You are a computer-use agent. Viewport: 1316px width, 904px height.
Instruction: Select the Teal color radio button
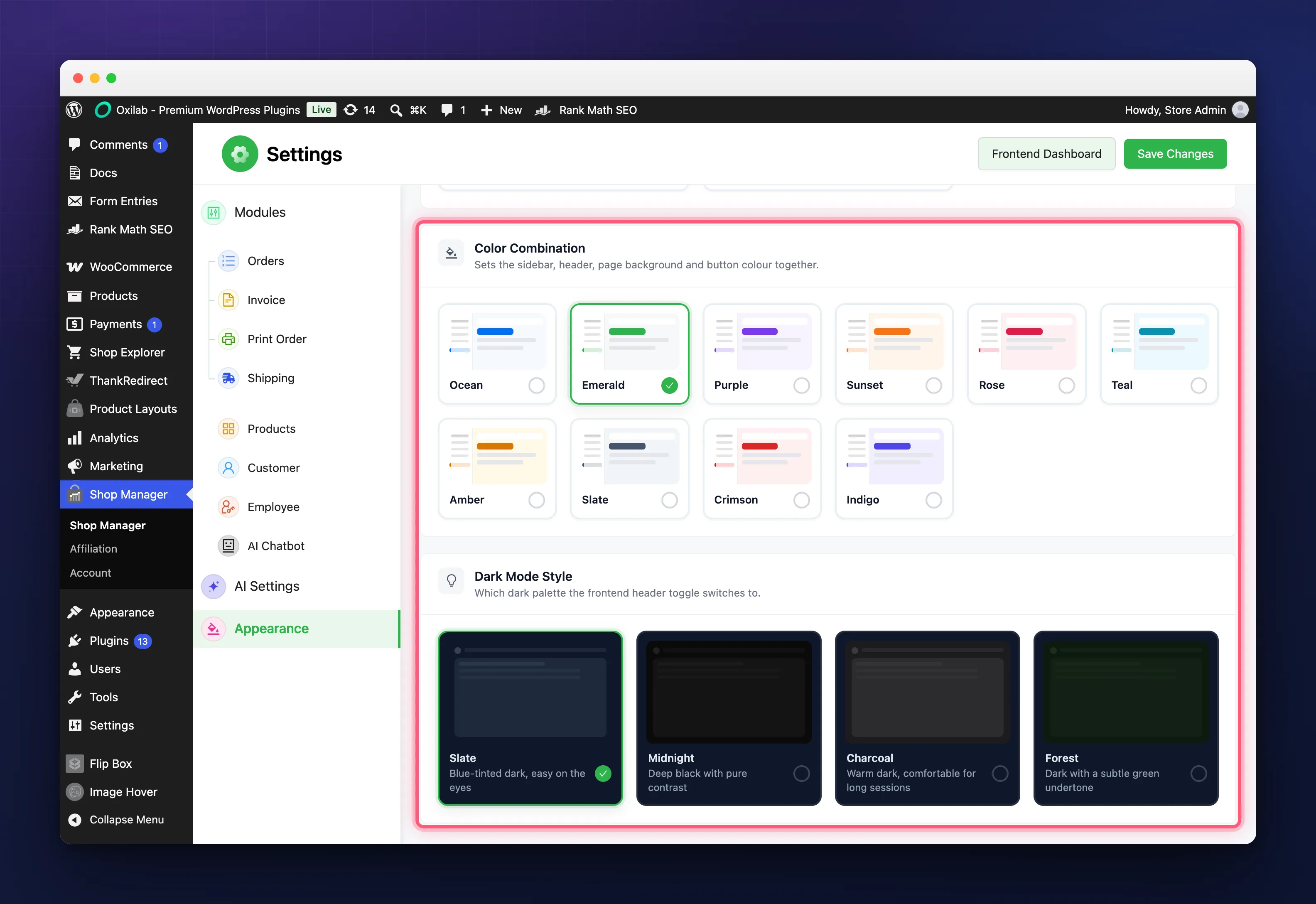pyautogui.click(x=1198, y=386)
